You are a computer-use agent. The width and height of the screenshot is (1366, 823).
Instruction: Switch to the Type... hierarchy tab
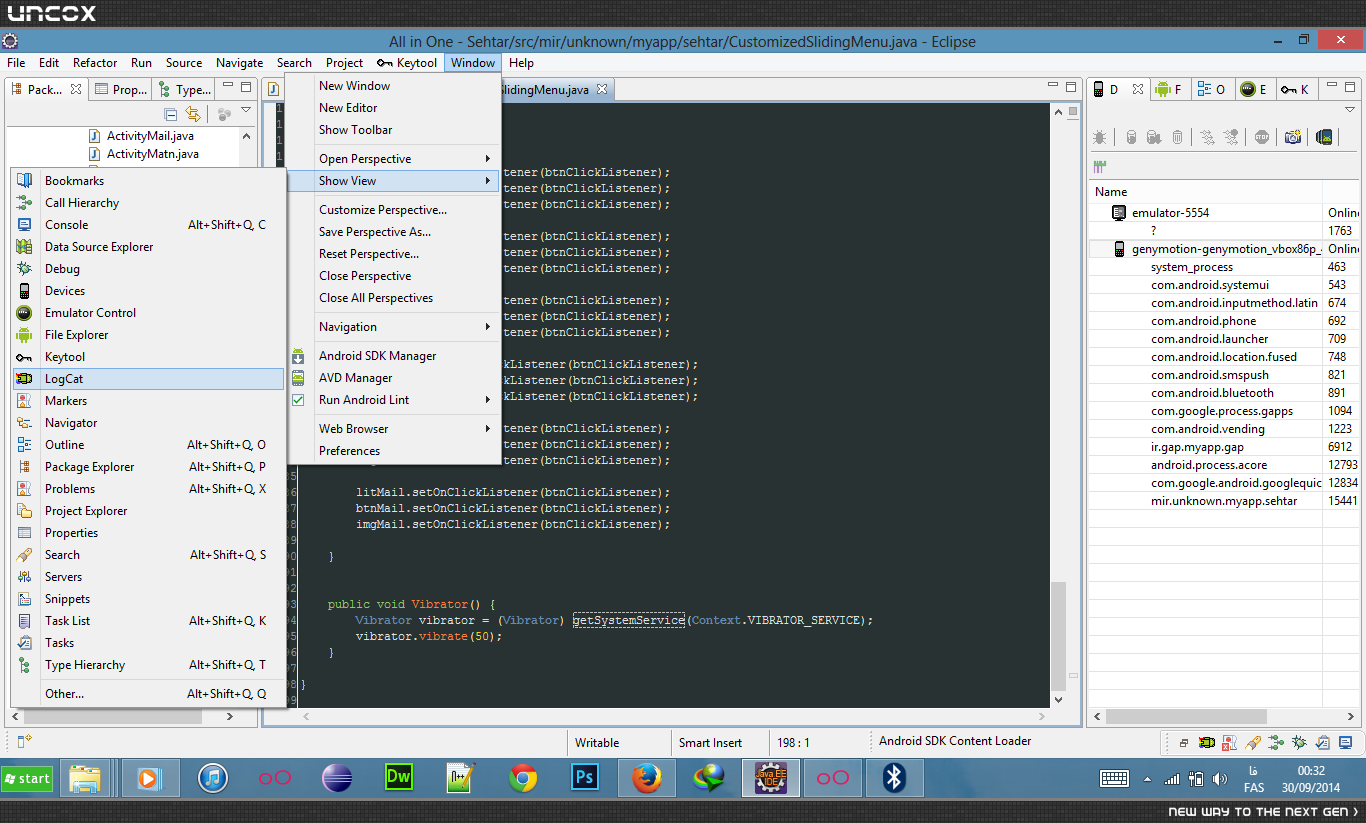[184, 89]
